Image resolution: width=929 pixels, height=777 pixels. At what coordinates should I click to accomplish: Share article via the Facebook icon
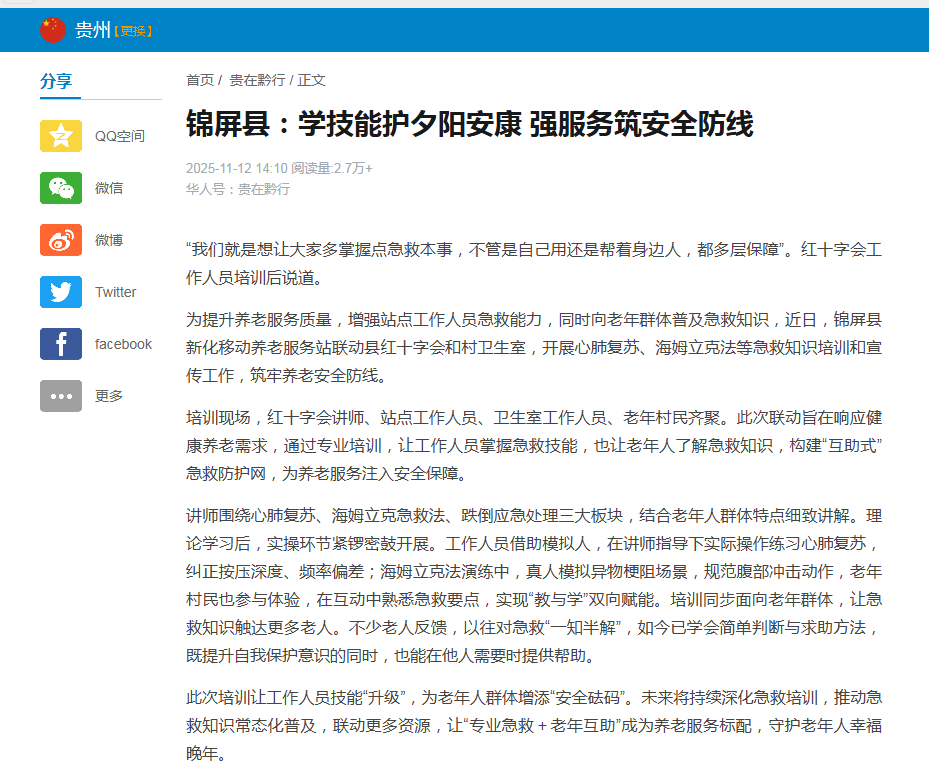point(61,343)
